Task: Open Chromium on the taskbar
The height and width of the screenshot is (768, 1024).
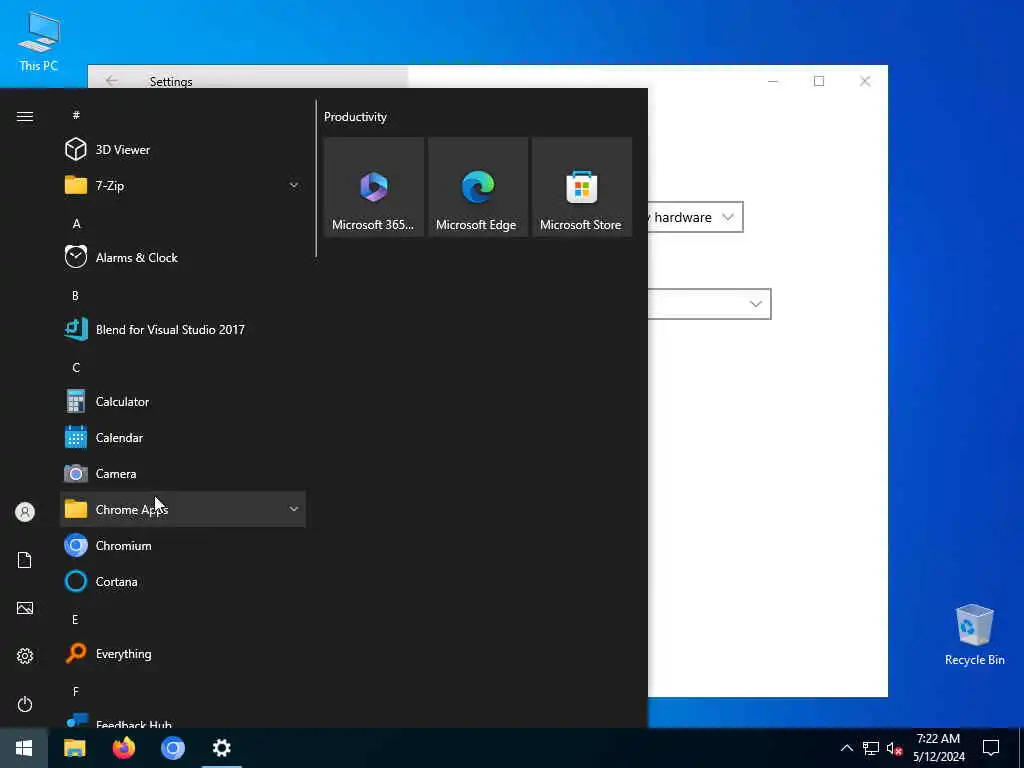Action: coord(173,748)
